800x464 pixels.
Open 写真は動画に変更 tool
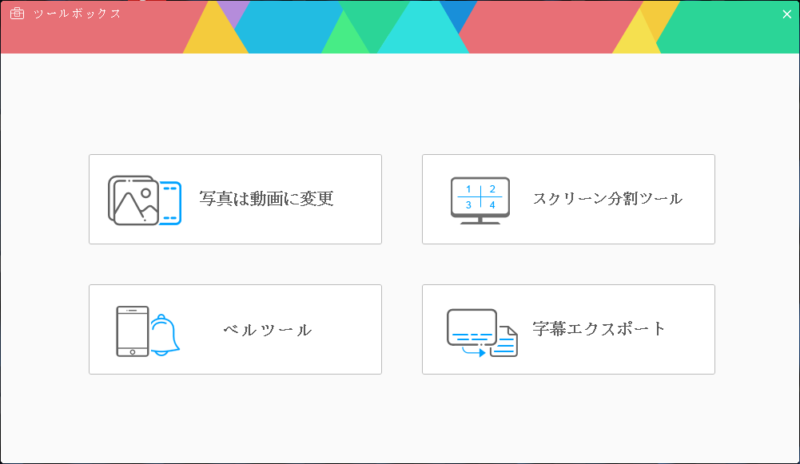(235, 199)
